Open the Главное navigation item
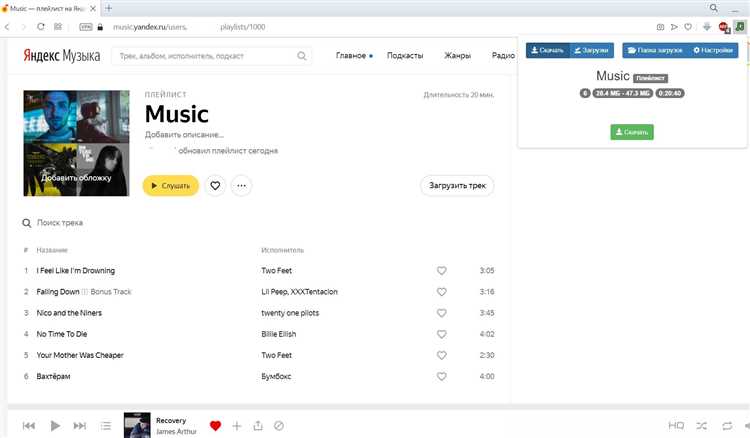 pyautogui.click(x=351, y=55)
